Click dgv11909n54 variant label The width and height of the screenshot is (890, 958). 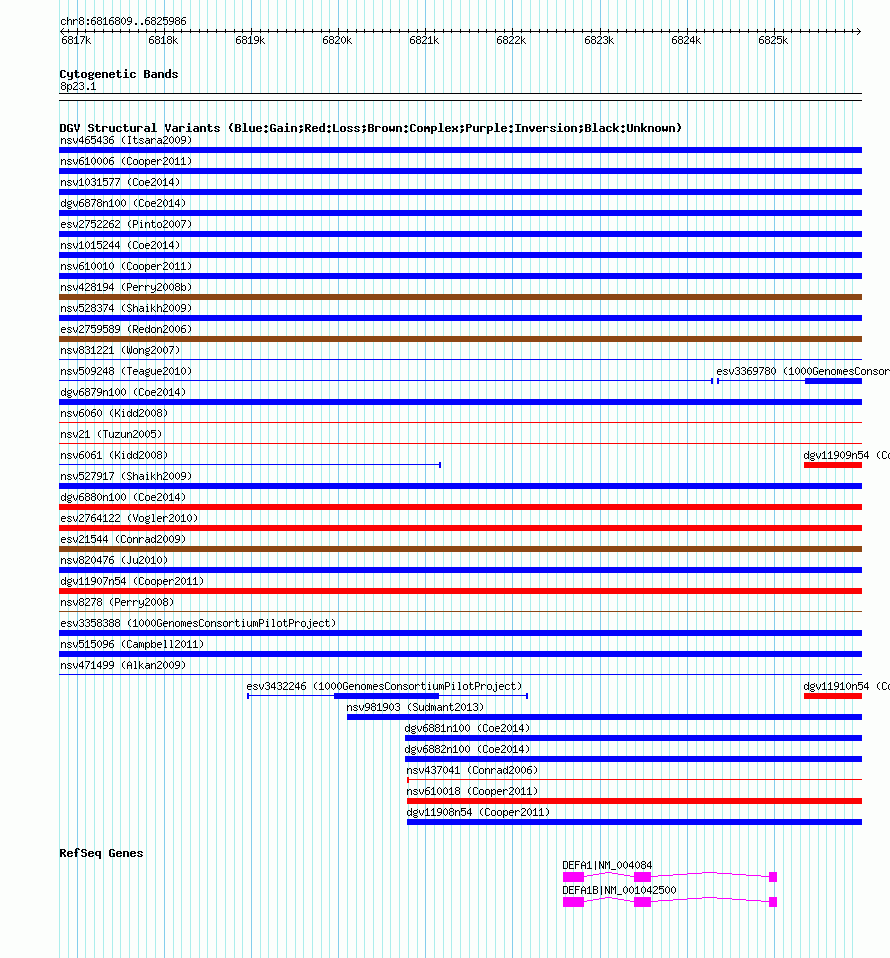coord(846,455)
